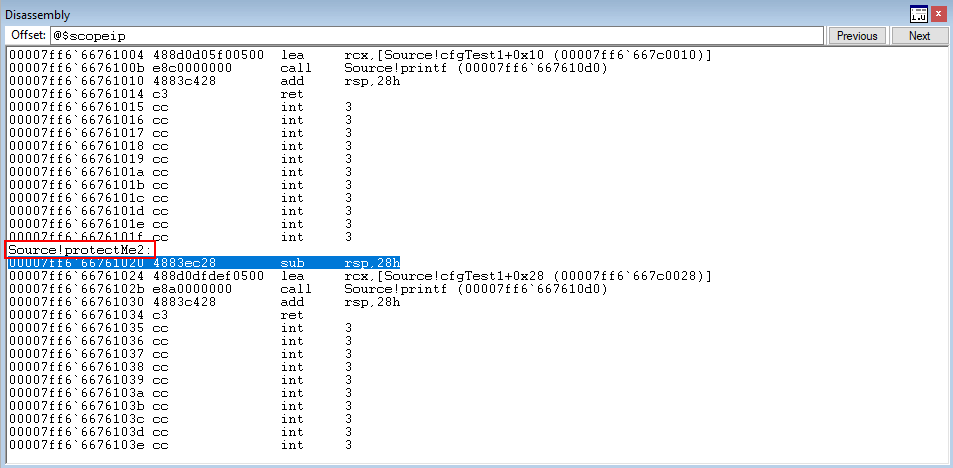This screenshot has height=468, width=953.
Task: Click the Source!protectMe2: label
Action: pos(80,249)
